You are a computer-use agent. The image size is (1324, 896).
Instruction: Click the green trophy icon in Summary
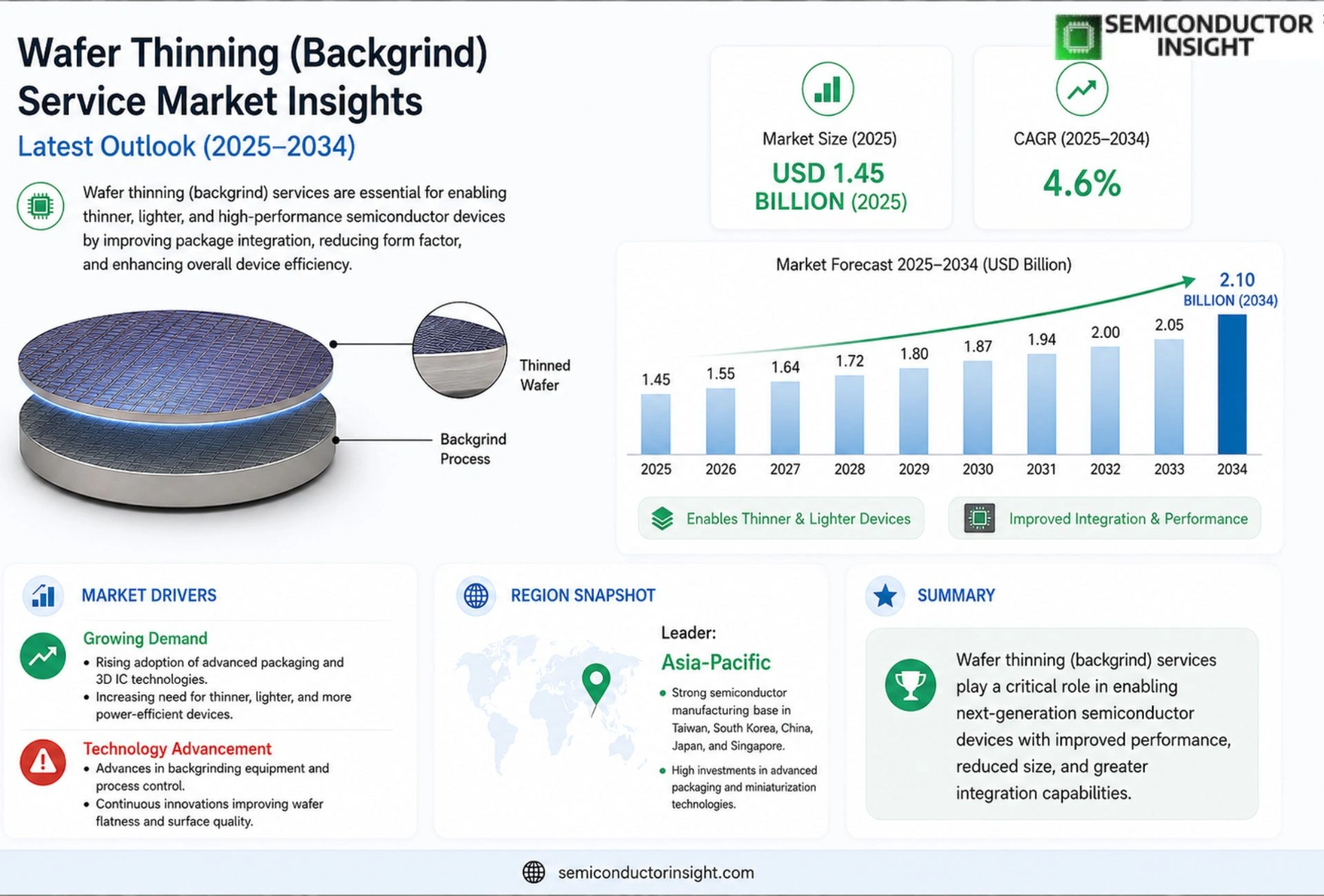(x=910, y=685)
